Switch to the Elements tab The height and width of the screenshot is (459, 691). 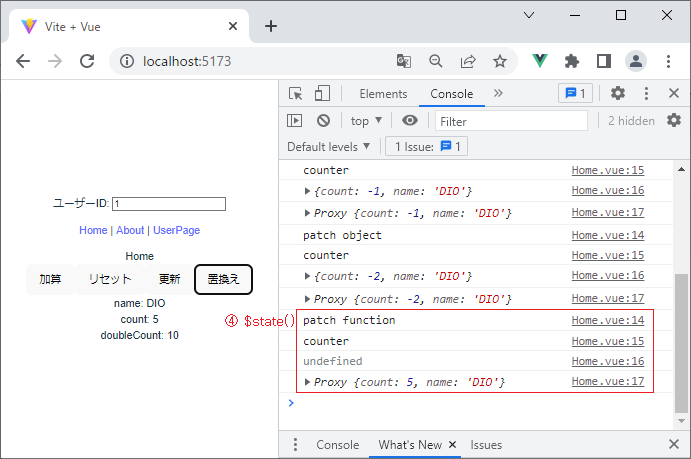tap(383, 94)
